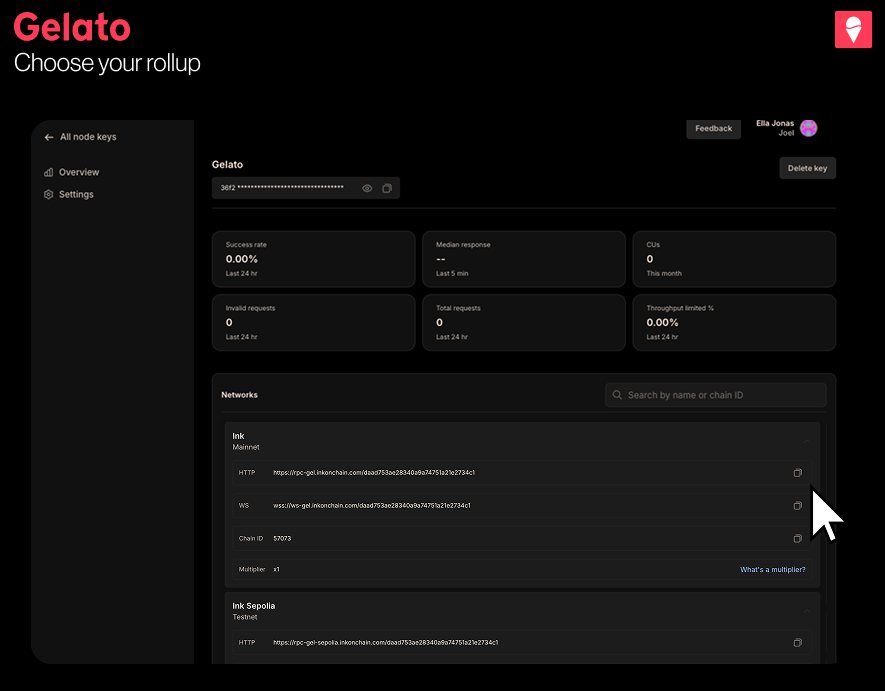
Task: Click the Total requests card
Action: (x=524, y=322)
